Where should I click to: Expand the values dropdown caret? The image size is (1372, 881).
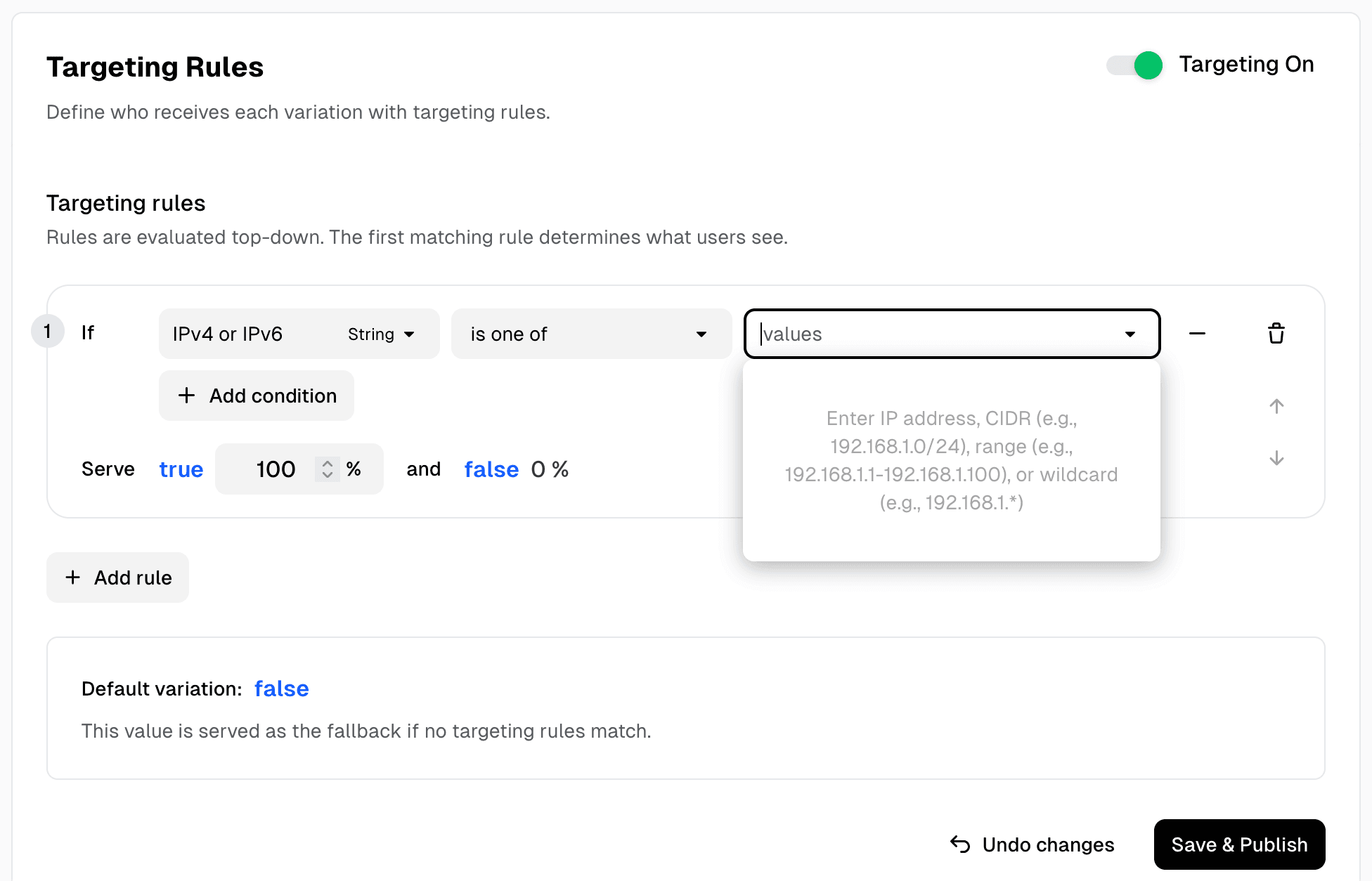pyautogui.click(x=1130, y=334)
